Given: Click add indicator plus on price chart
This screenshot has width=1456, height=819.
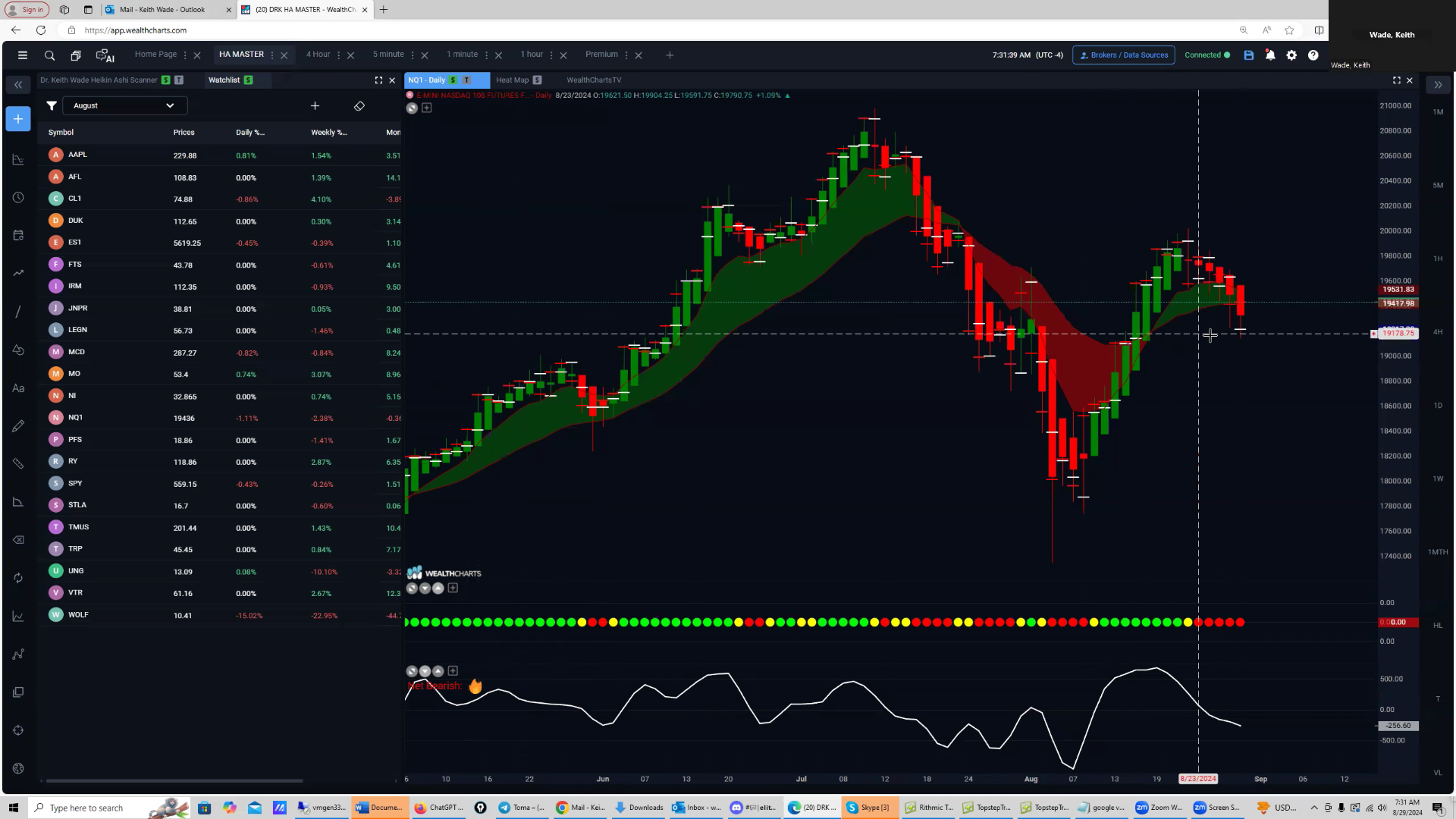Looking at the screenshot, I should pos(427,108).
